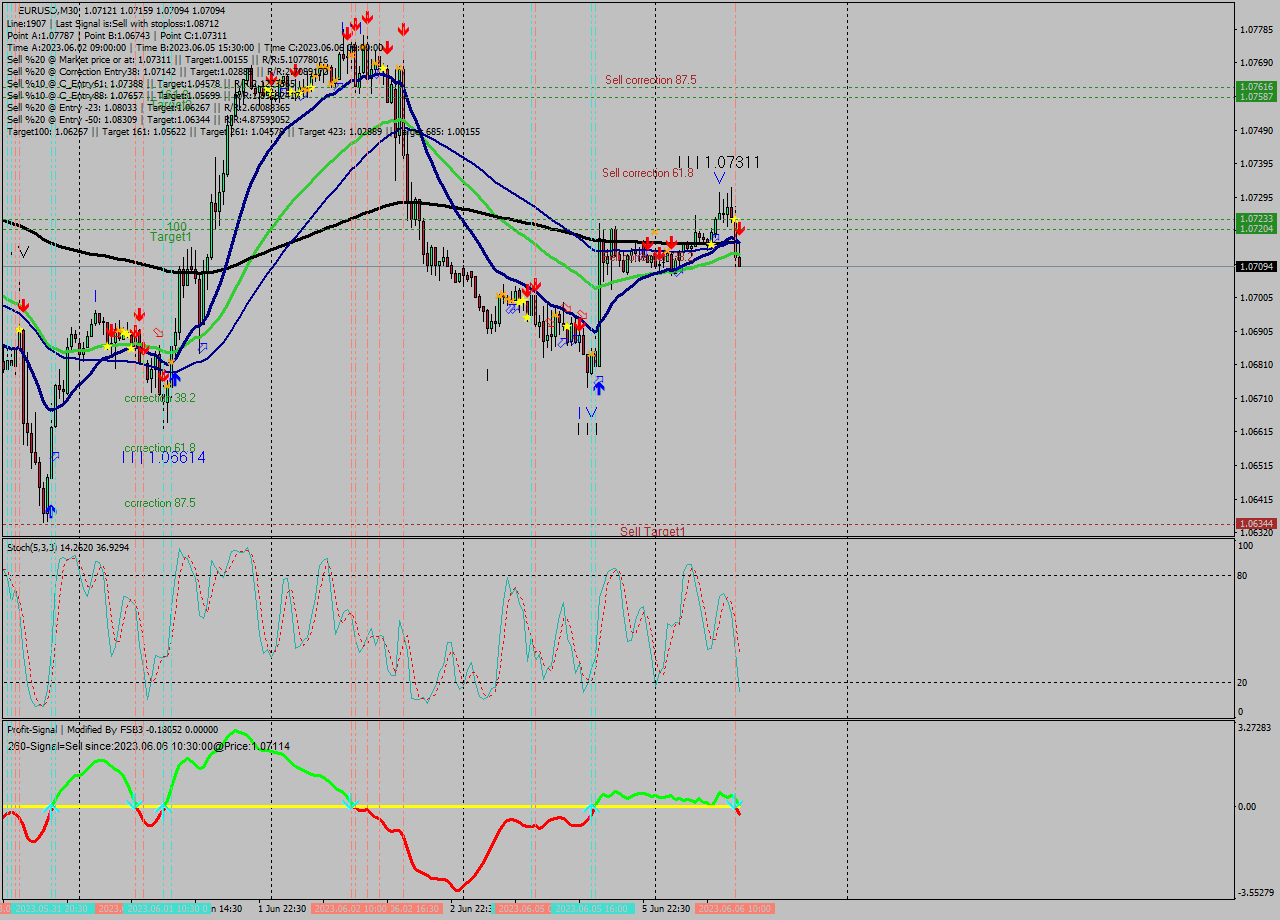Click the red sell arrow above the latest candles
This screenshot has height=920, width=1280.
[x=737, y=228]
